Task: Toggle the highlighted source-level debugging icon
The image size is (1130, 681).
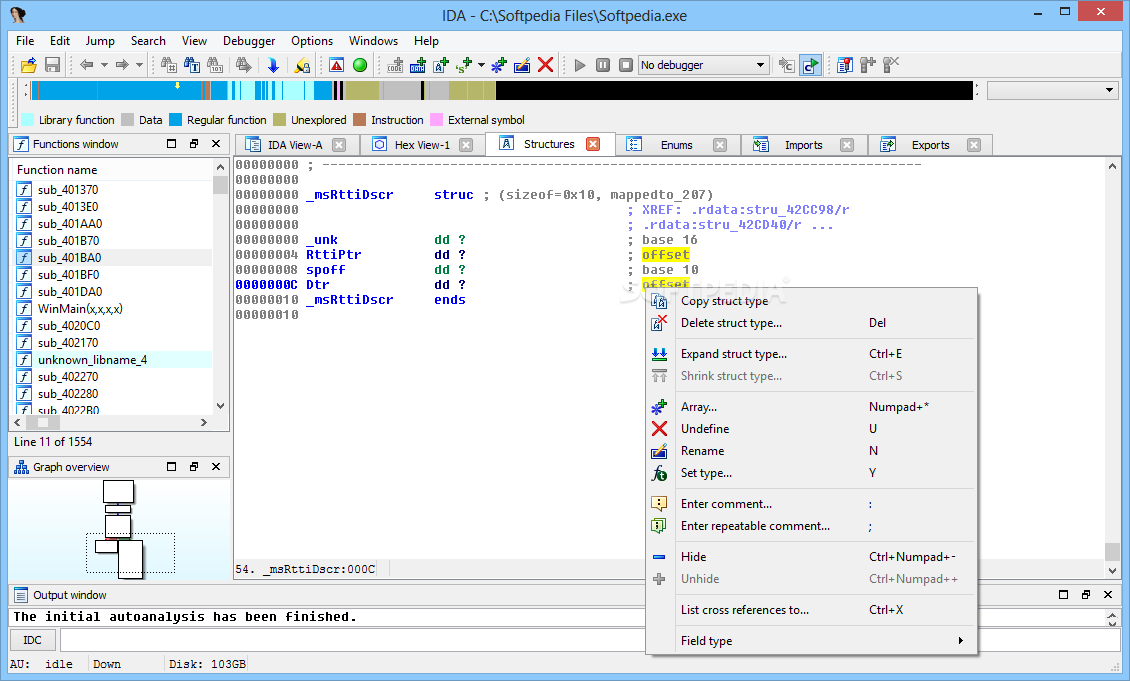Action: [810, 65]
